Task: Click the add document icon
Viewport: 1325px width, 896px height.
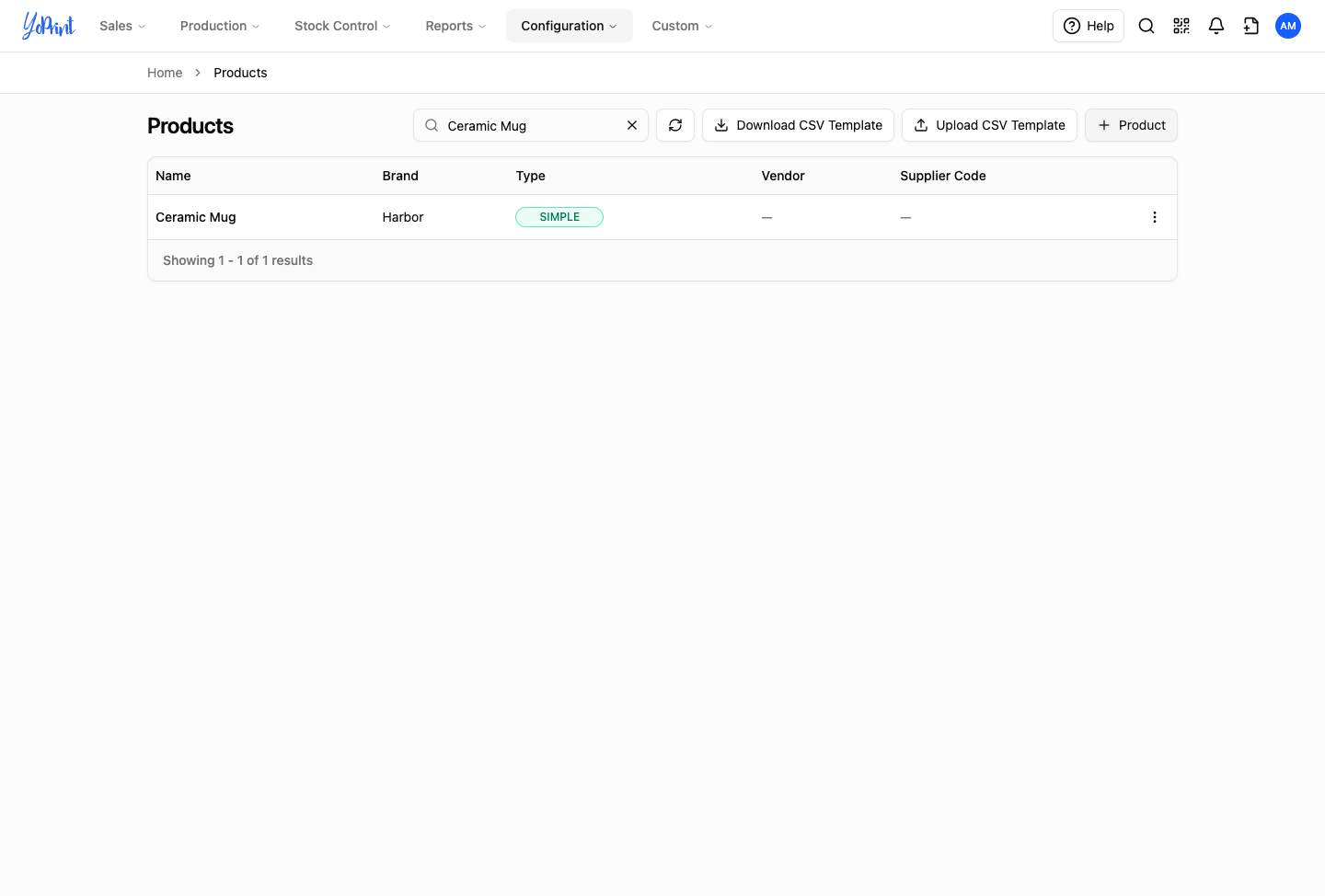Action: 1251,26
